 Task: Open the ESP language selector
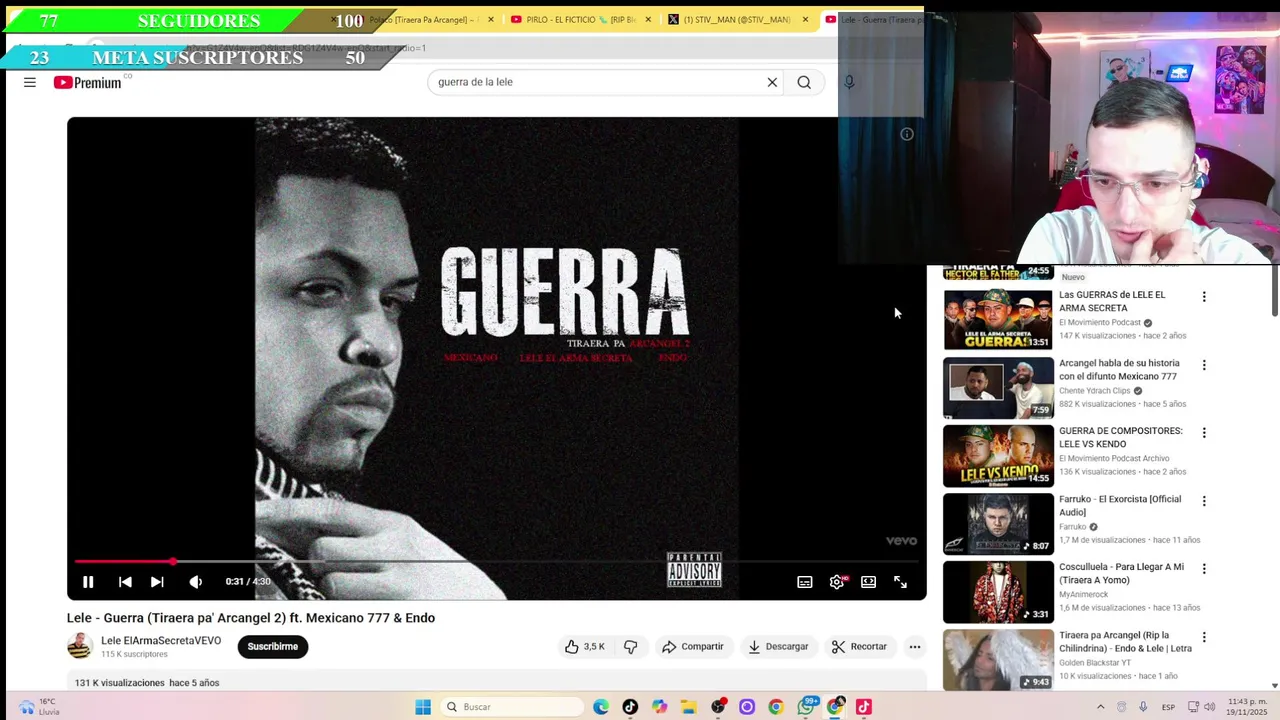1168,707
